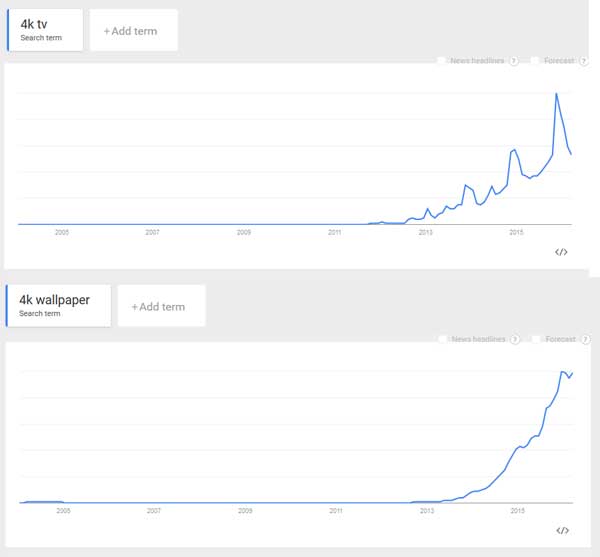This screenshot has height=557, width=600.
Task: Click the 2011 axis label on 4k wallpaper chart
Action: (335, 510)
